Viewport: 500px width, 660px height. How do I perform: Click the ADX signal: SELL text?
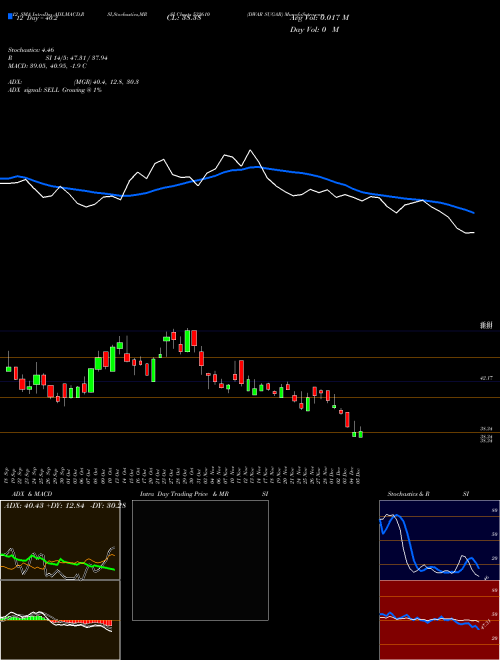tap(55, 90)
